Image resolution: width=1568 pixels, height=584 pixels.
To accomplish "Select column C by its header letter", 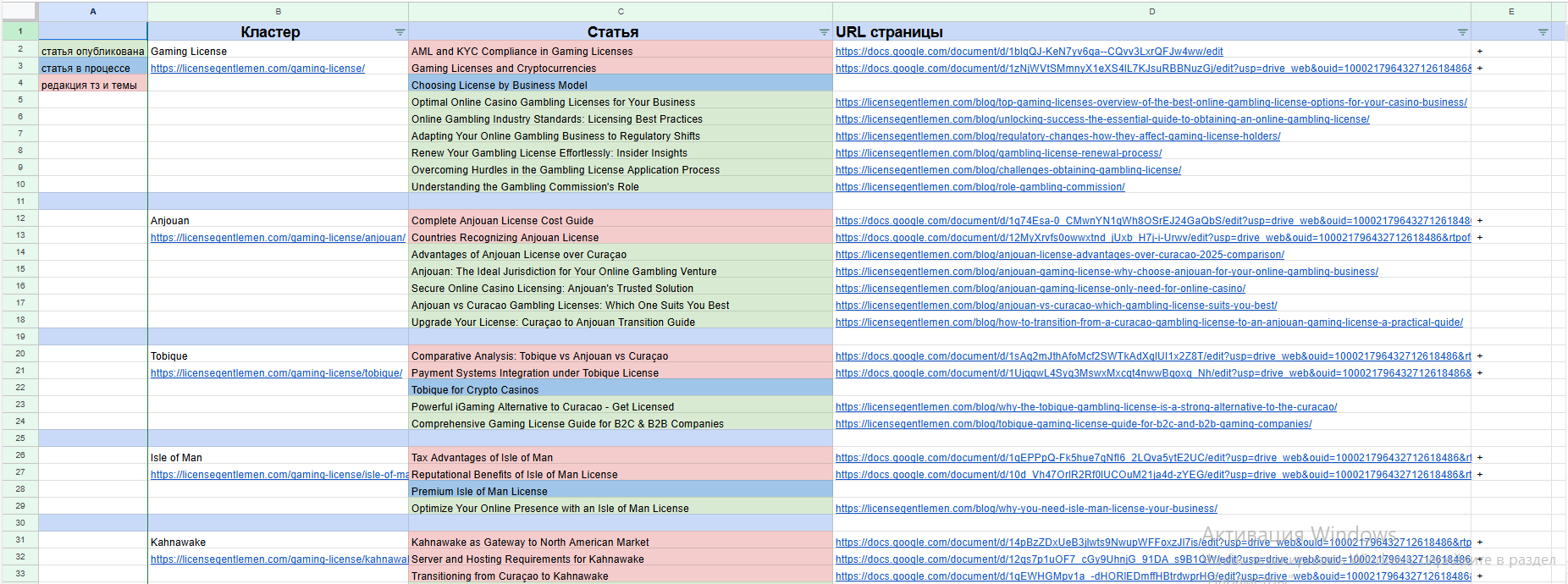I will 621,11.
